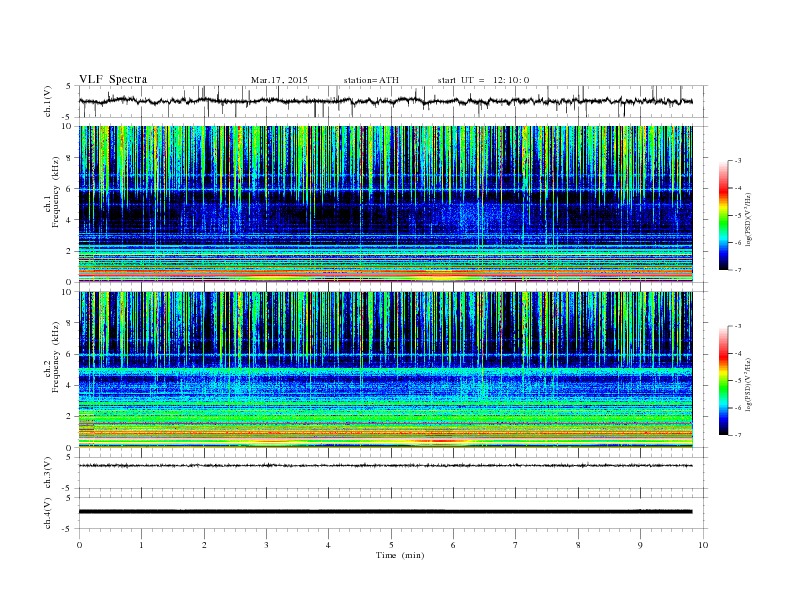Click time axis tick label "8"

coord(578,545)
